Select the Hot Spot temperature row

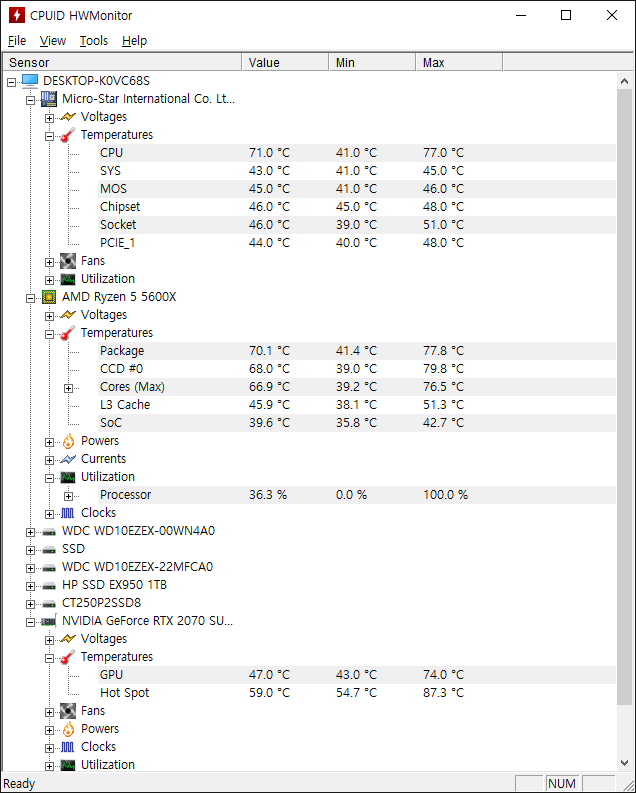[124, 693]
